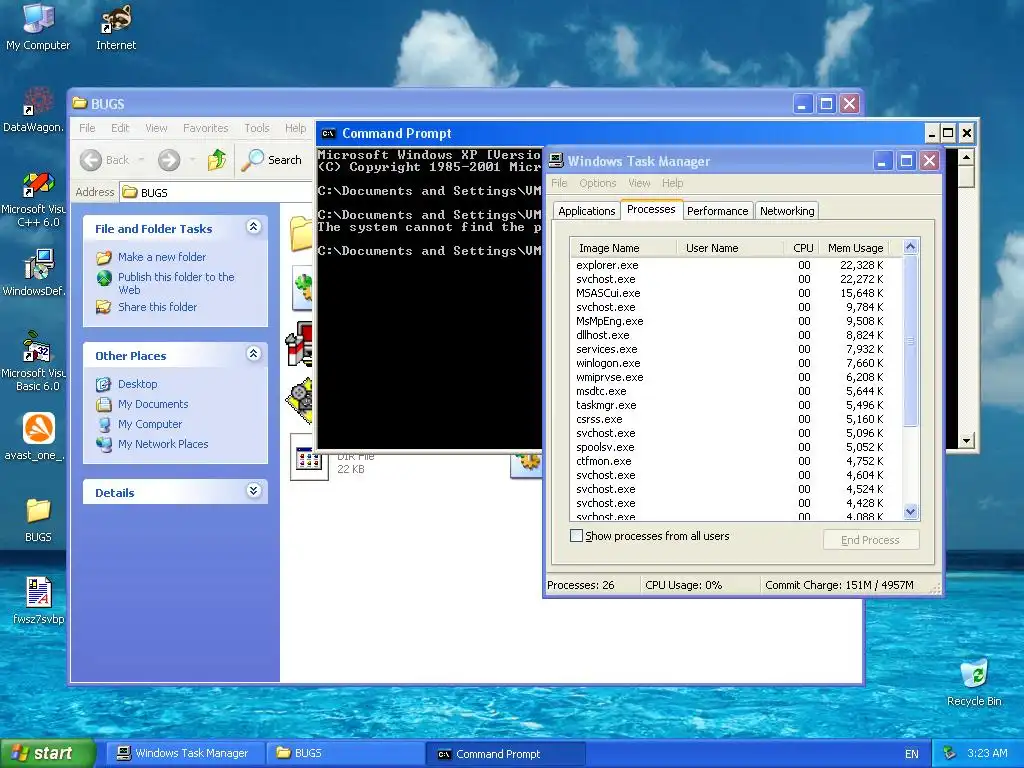Expand the Details panel

(254, 490)
